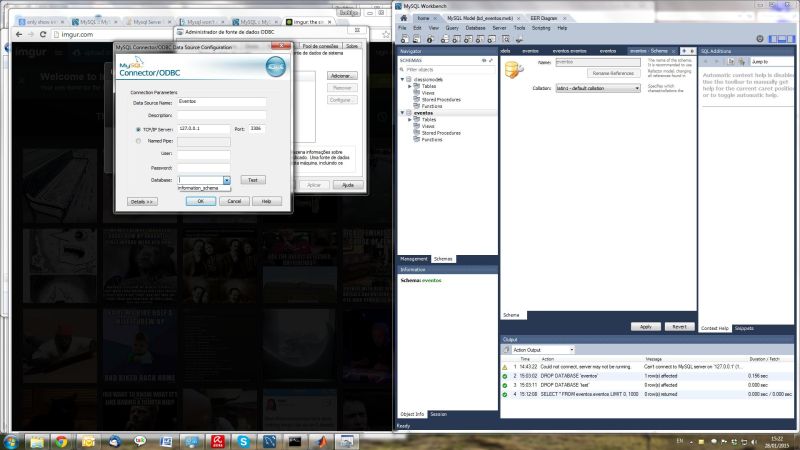
Task: Open Skype from the taskbar
Action: tap(243, 441)
